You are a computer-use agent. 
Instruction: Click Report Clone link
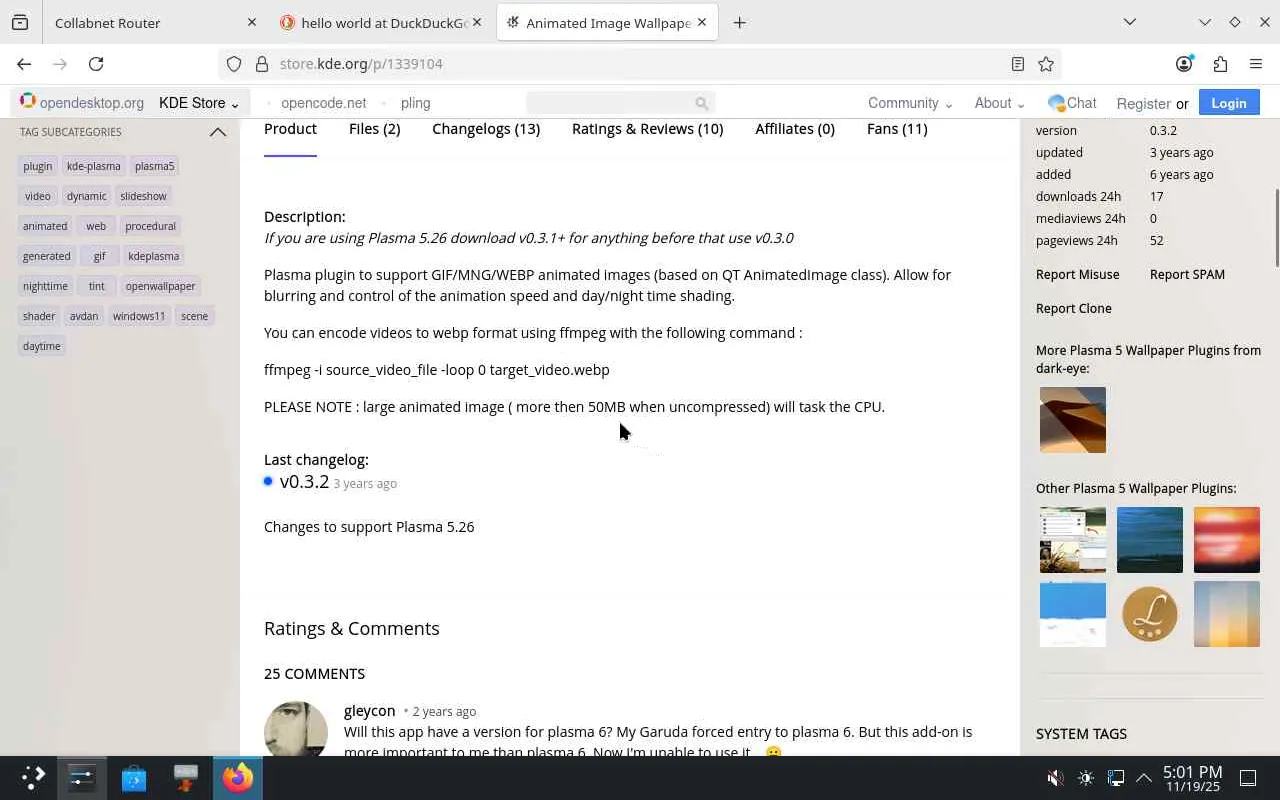coord(1073,308)
